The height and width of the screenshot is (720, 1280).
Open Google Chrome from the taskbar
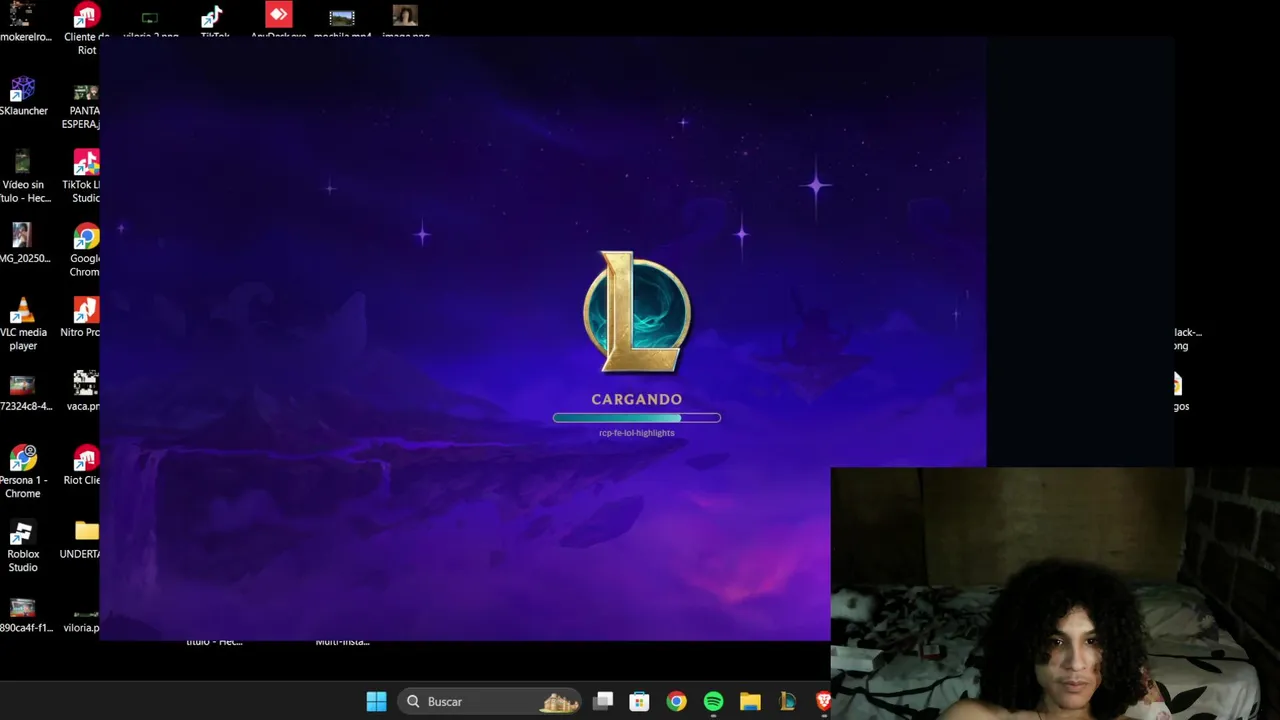pyautogui.click(x=677, y=701)
